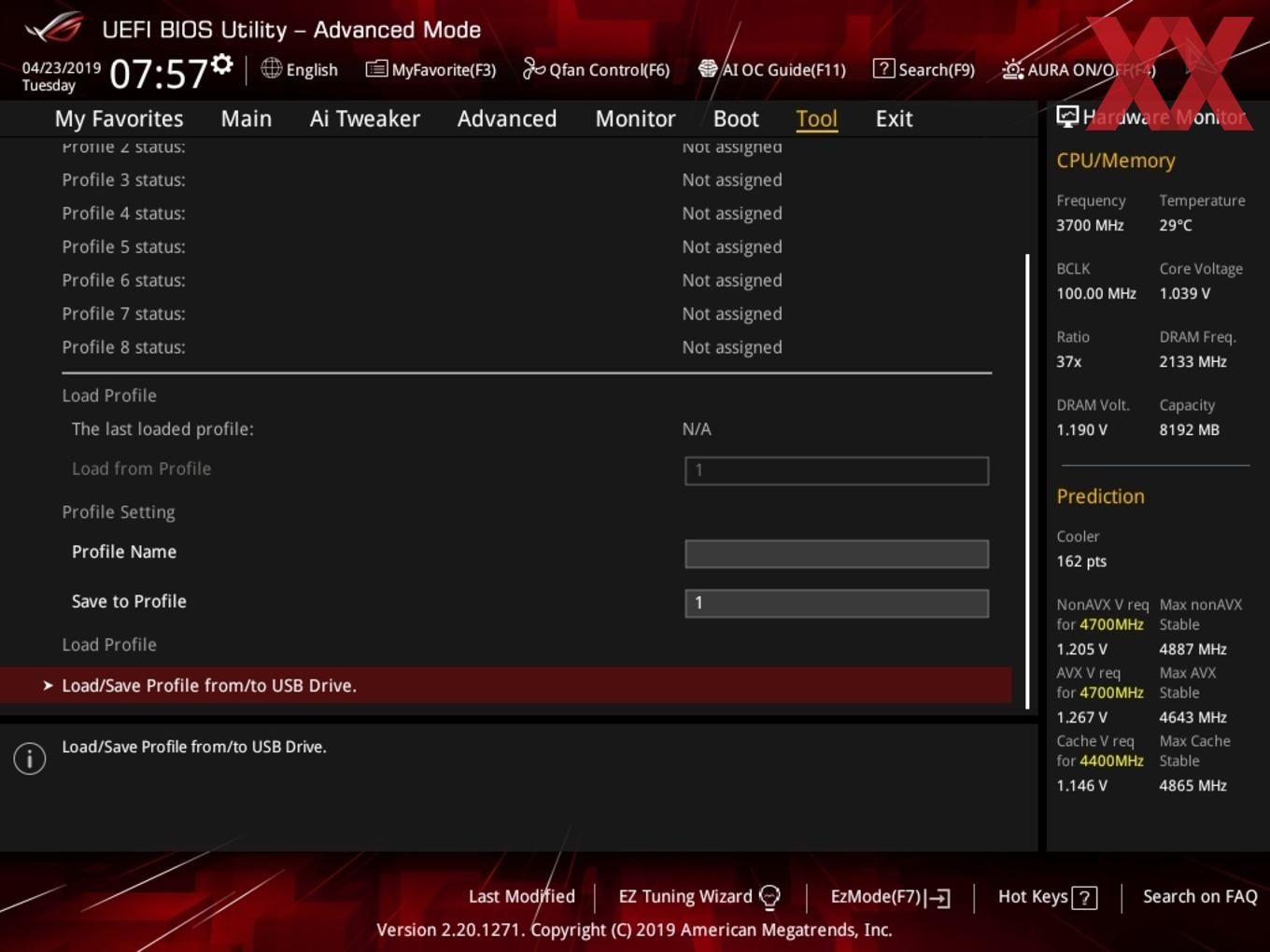Select Profile 4 status row
Image resolution: width=1270 pixels, height=952 pixels.
(527, 213)
